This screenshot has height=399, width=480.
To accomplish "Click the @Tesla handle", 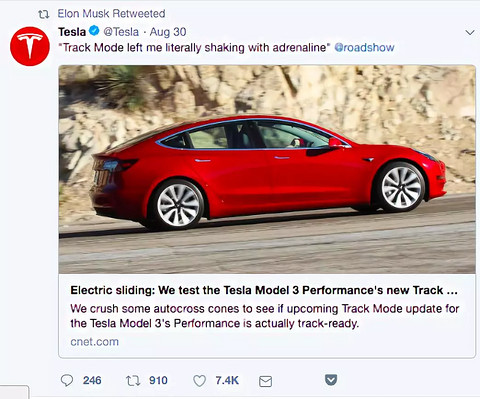I will 121,32.
